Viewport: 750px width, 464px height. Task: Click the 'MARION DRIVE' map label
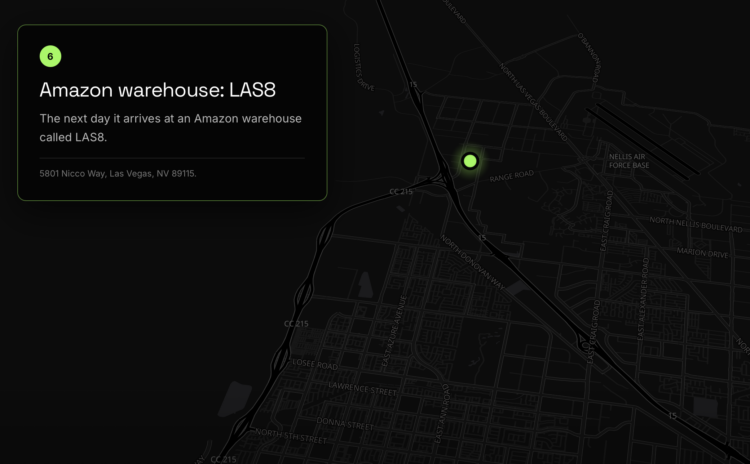coord(702,253)
